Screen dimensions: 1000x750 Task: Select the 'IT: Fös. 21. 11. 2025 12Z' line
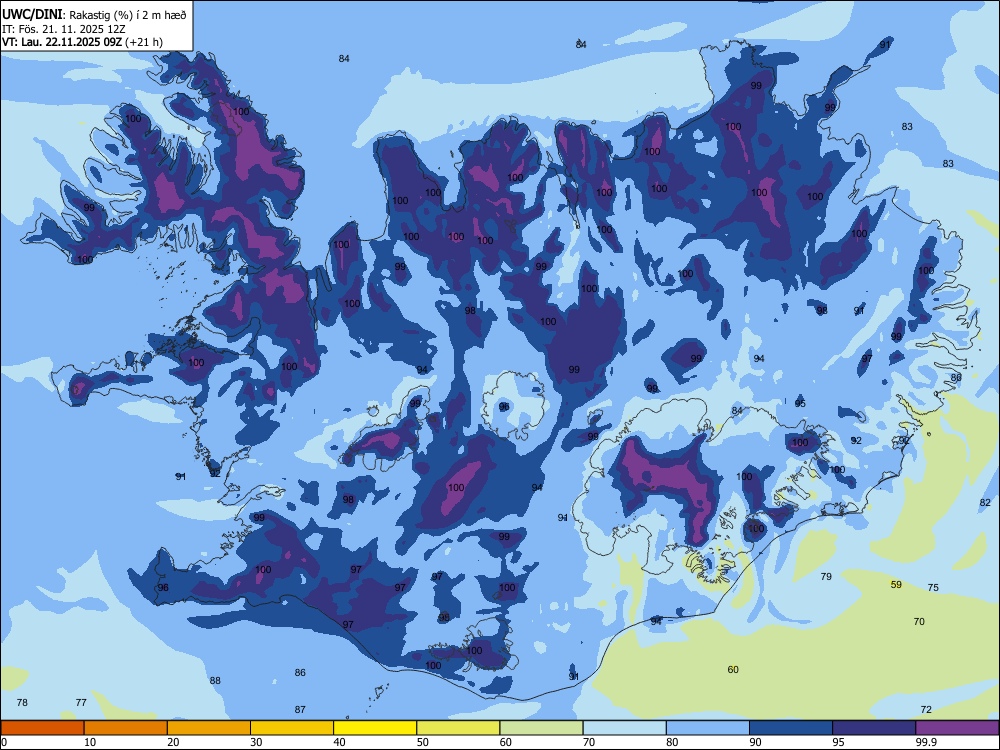[x=64, y=29]
